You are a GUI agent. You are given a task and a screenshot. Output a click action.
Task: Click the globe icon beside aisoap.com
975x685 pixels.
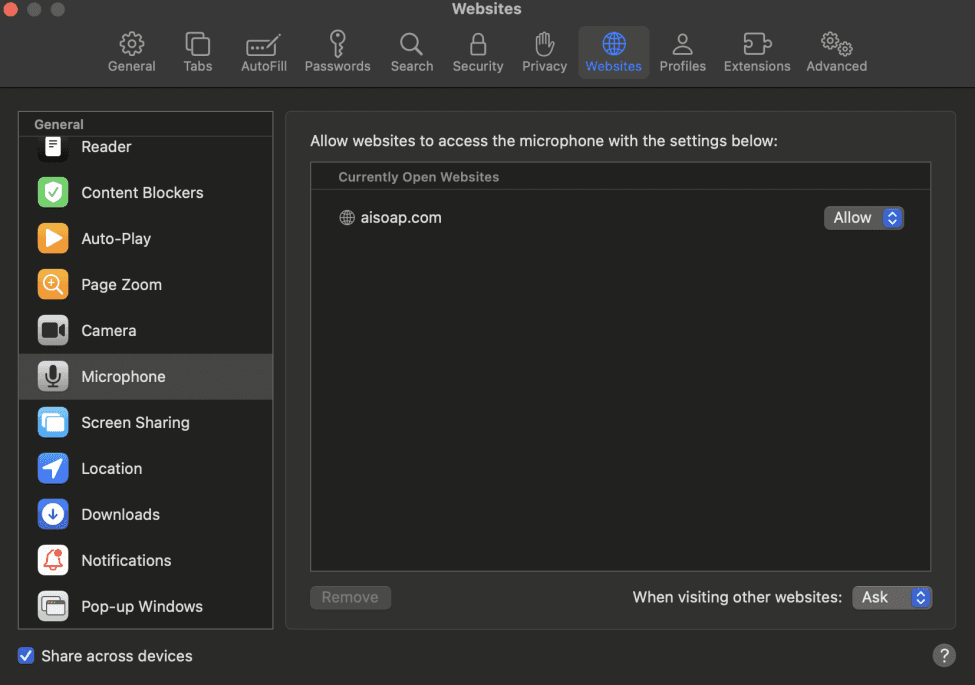347,218
